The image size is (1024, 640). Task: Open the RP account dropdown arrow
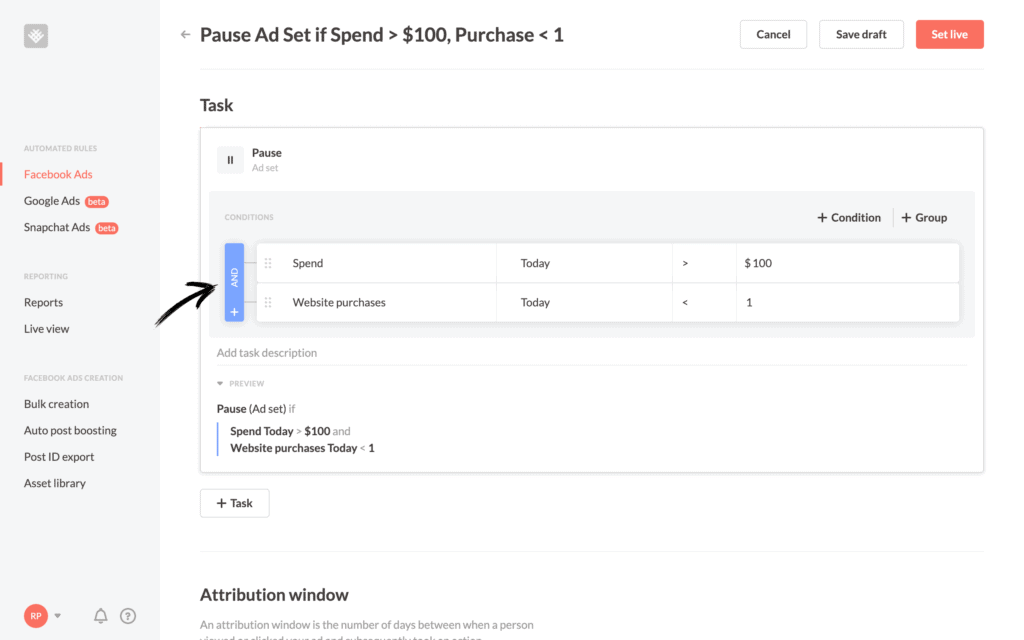[x=57, y=616]
